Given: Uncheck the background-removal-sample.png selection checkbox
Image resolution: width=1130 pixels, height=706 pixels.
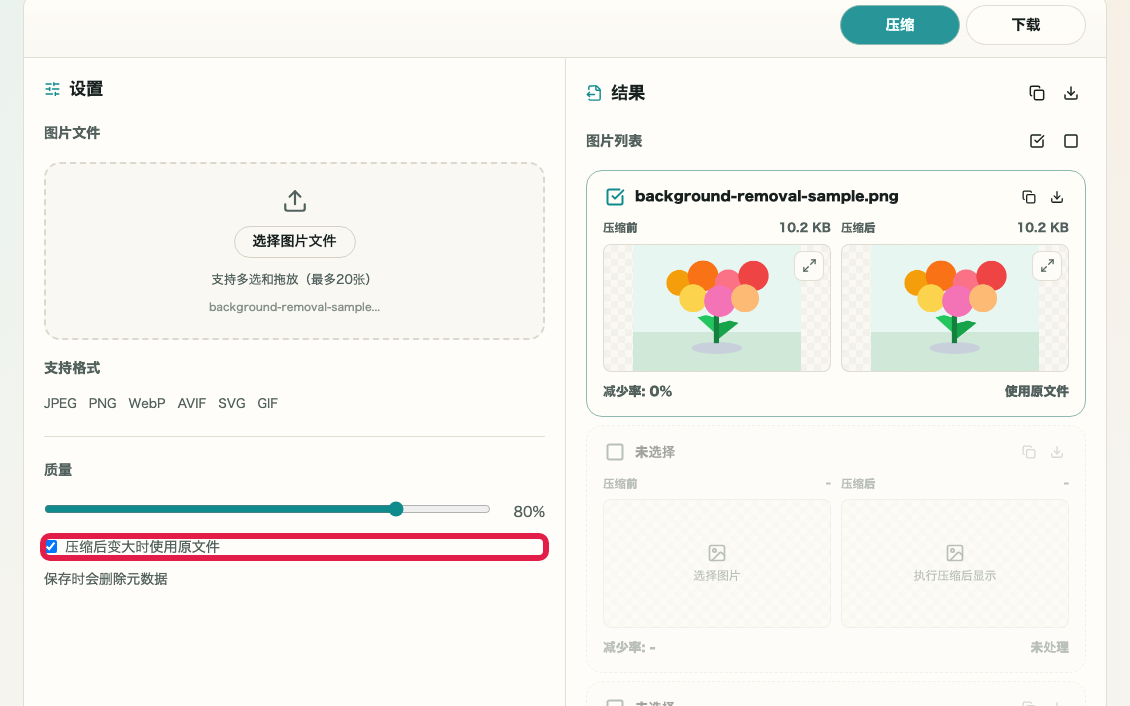Looking at the screenshot, I should (x=615, y=197).
